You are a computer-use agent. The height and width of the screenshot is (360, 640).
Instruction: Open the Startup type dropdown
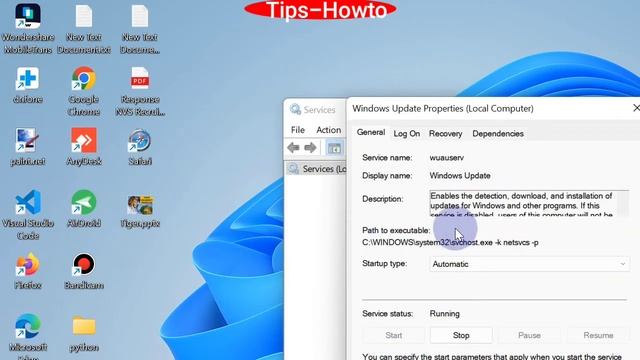pos(529,264)
